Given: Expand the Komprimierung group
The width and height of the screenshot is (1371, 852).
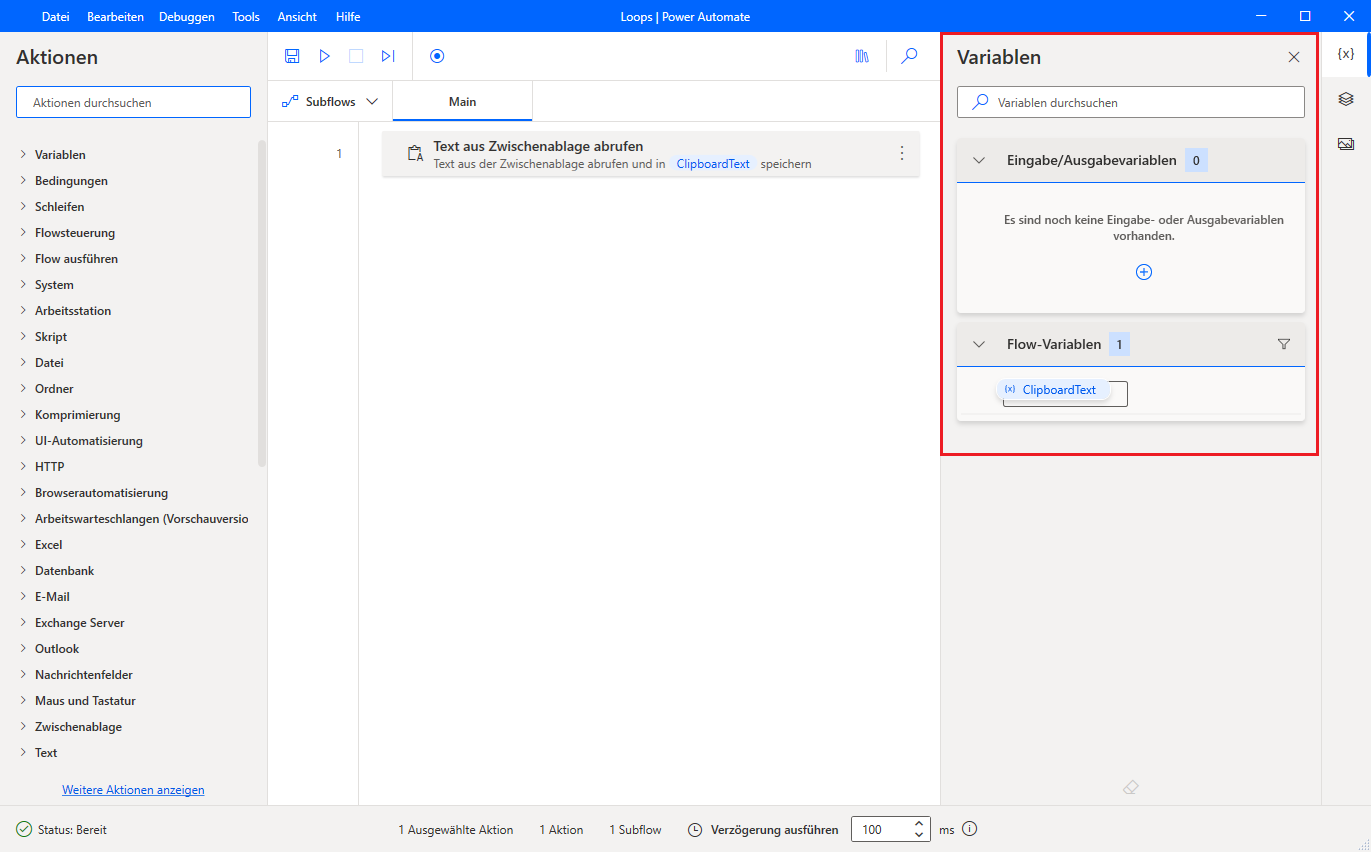Looking at the screenshot, I should pos(23,414).
